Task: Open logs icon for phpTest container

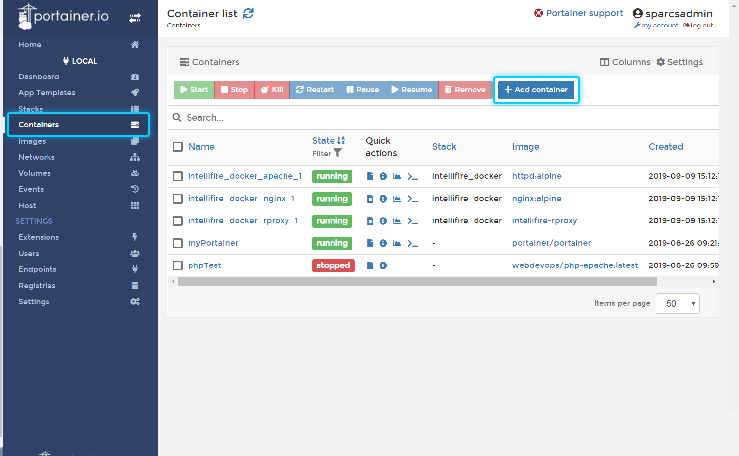Action: [x=370, y=265]
